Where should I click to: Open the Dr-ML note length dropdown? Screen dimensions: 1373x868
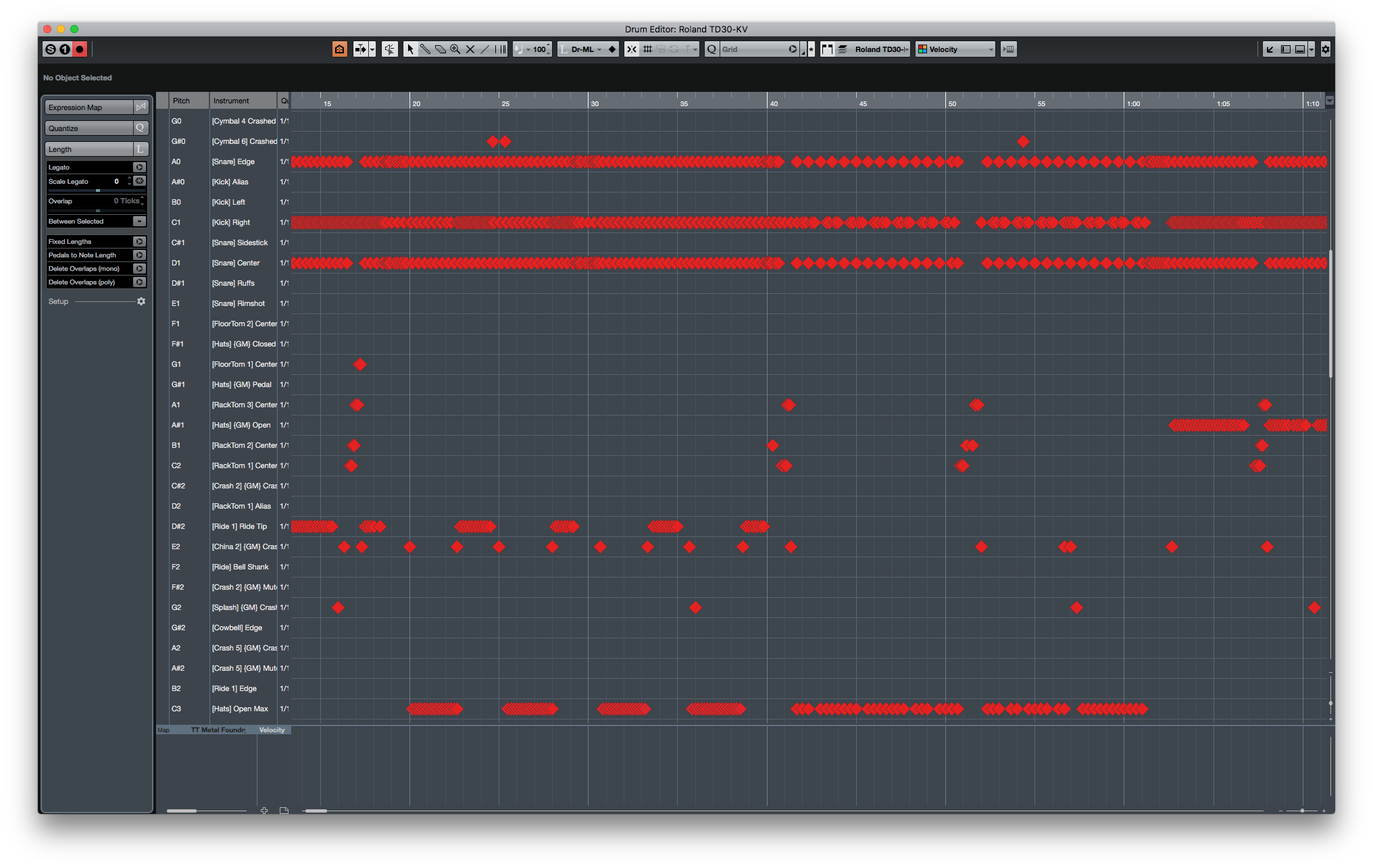tap(582, 49)
